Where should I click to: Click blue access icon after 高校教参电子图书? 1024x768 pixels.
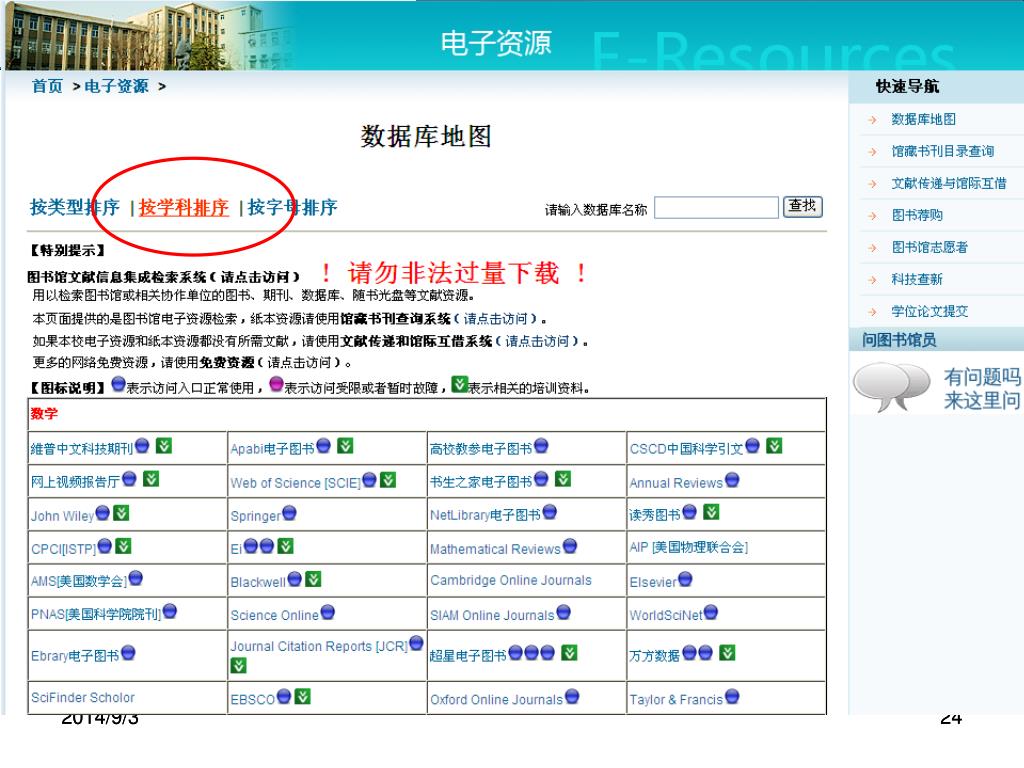pyautogui.click(x=541, y=446)
